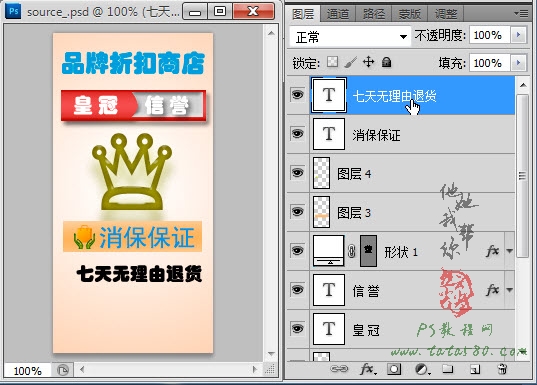Click the lock image pixels brush icon
The width and height of the screenshot is (537, 385).
(x=350, y=62)
